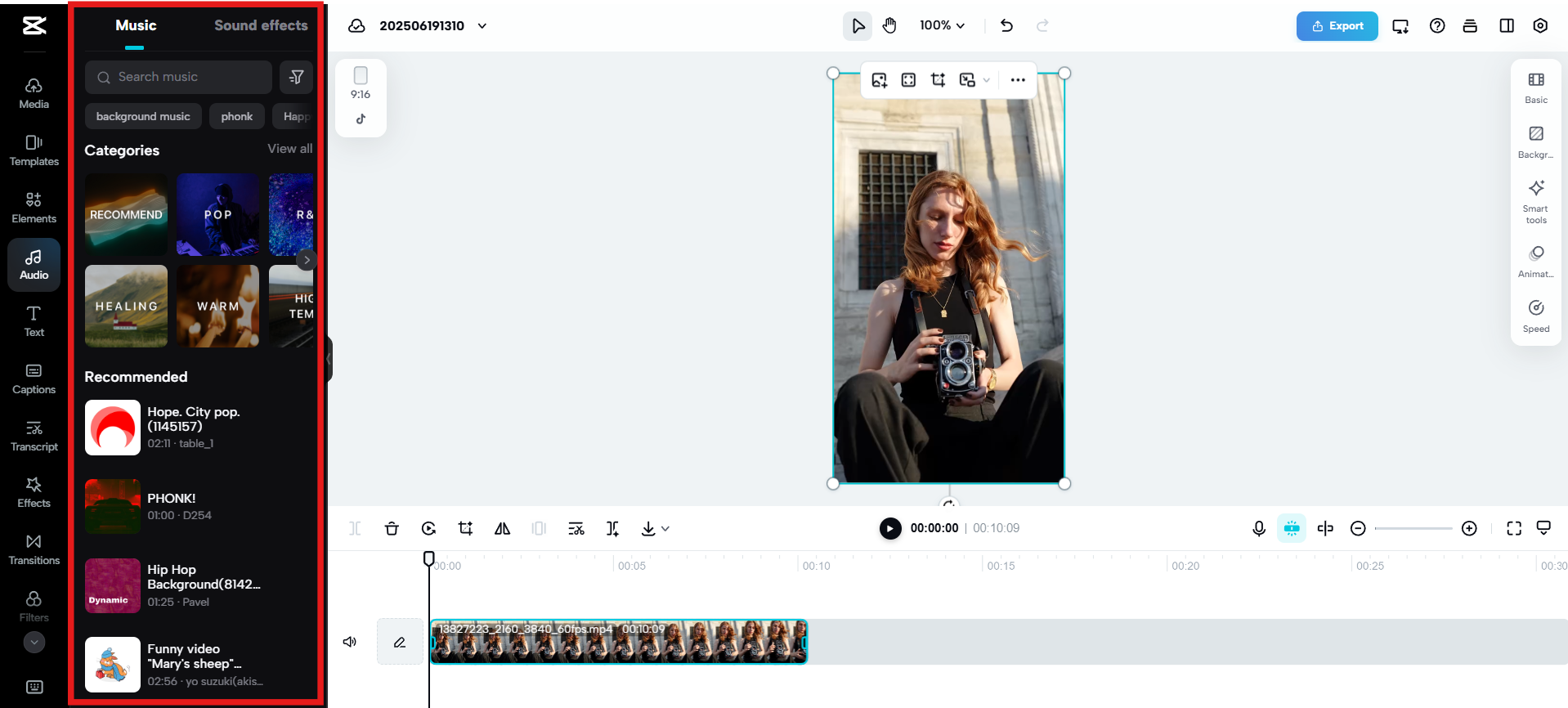This screenshot has height=708, width=1568.
Task: Open the Effects panel
Action: click(x=34, y=492)
